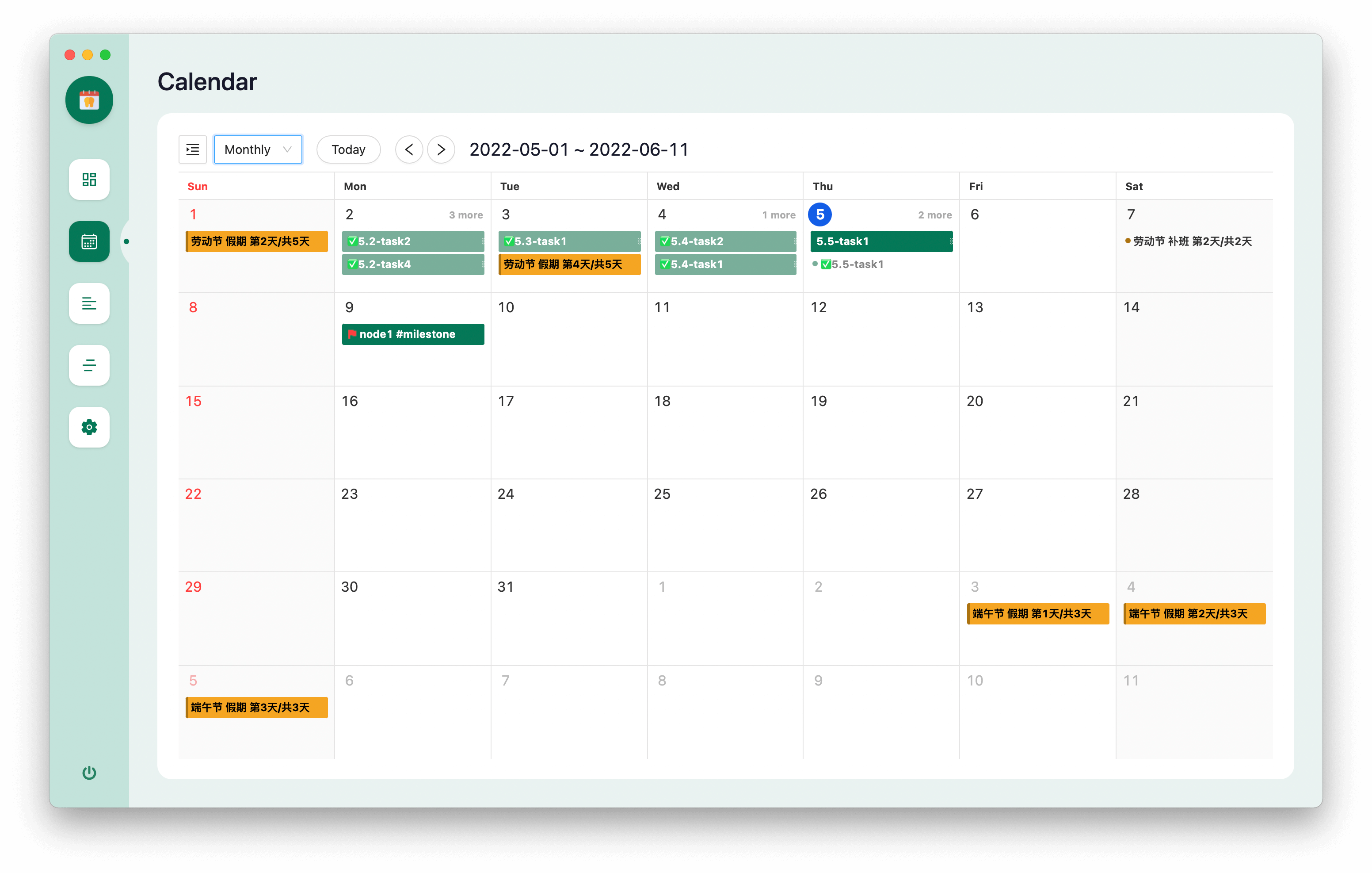Toggle checkbox on 5.4-task2 event
This screenshot has height=873, width=1372.
click(664, 241)
